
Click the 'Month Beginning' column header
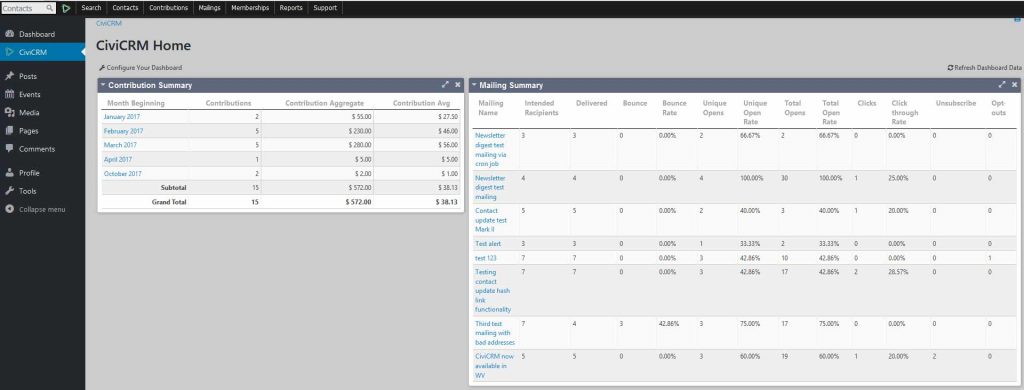coord(136,103)
